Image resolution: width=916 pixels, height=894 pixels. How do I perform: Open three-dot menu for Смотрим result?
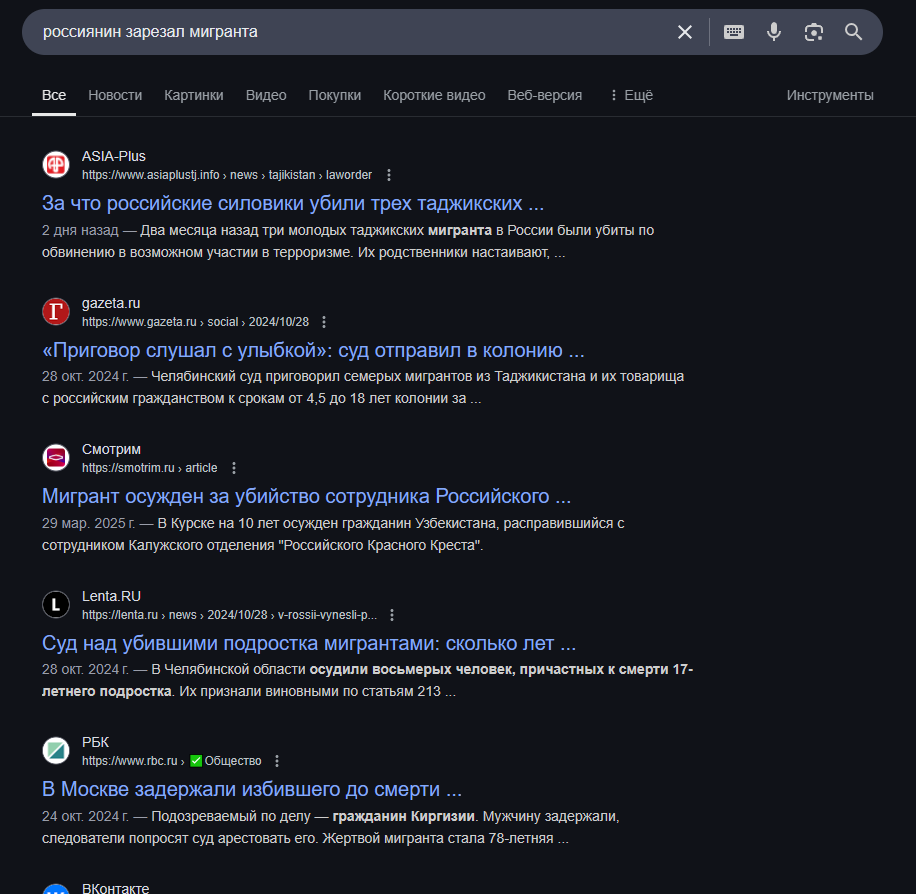[x=234, y=468]
